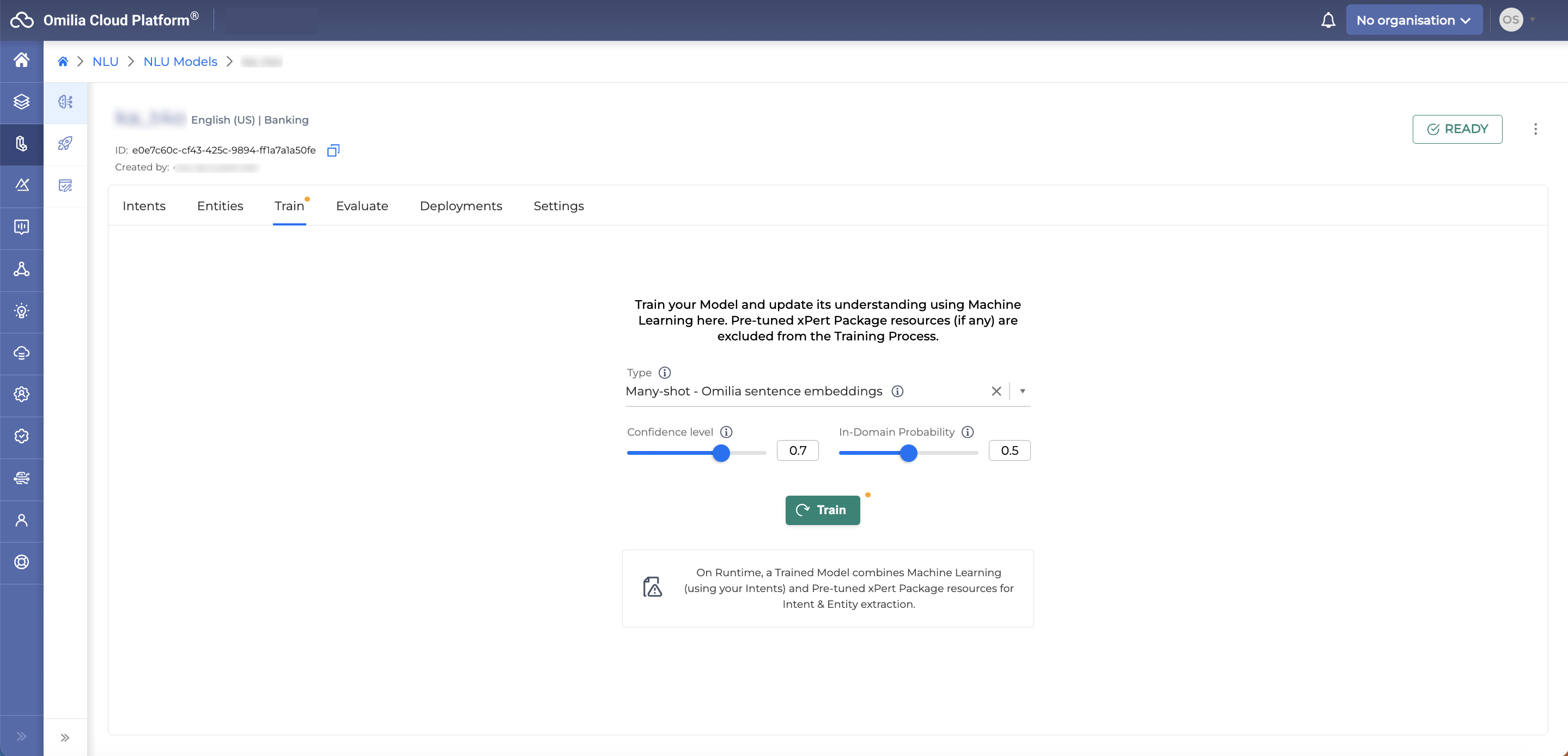This screenshot has height=756, width=1568.
Task: Switch to the Entities tab
Action: coord(220,206)
